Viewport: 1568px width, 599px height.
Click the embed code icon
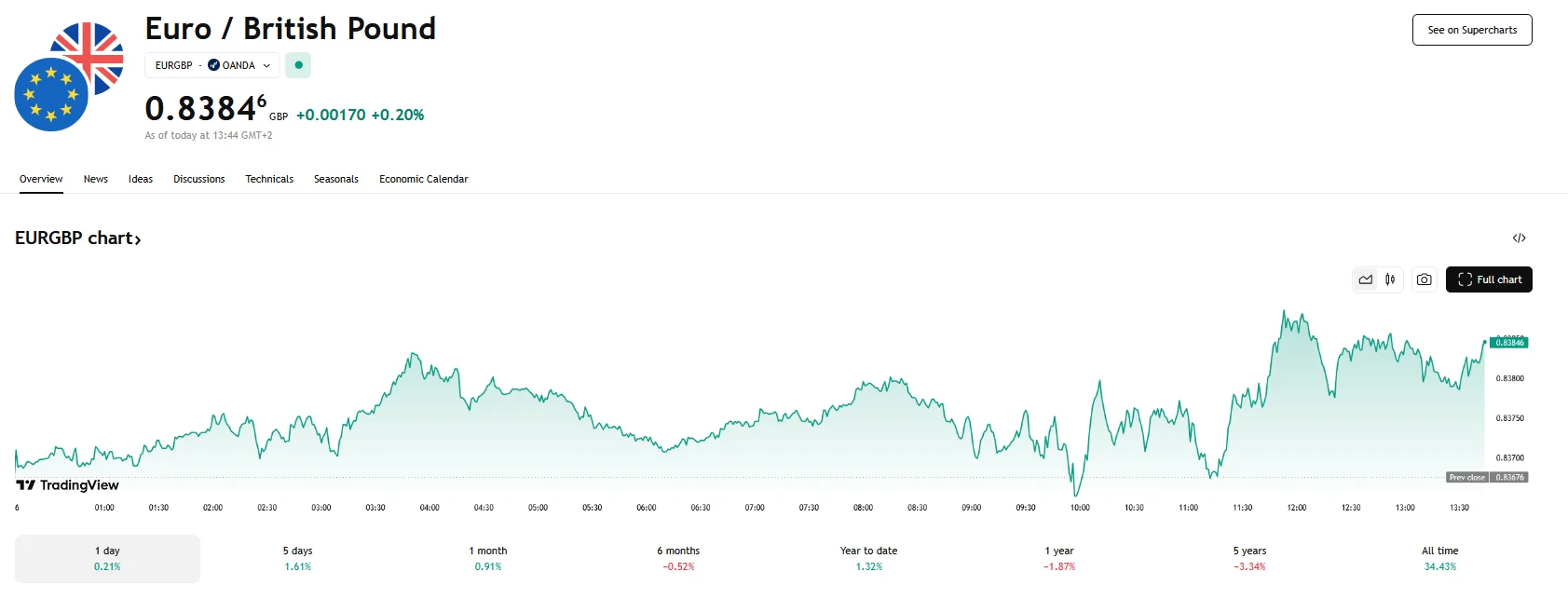[1519, 238]
